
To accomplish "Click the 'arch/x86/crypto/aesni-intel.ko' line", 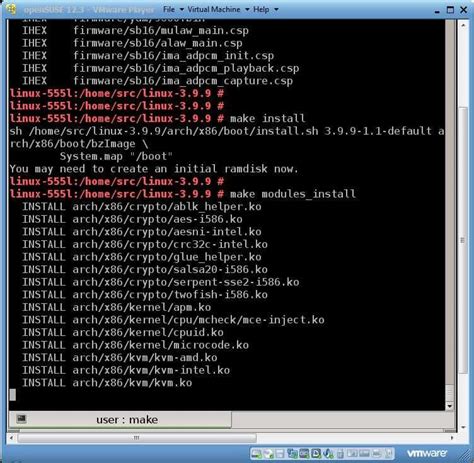I will pyautogui.click(x=167, y=232).
